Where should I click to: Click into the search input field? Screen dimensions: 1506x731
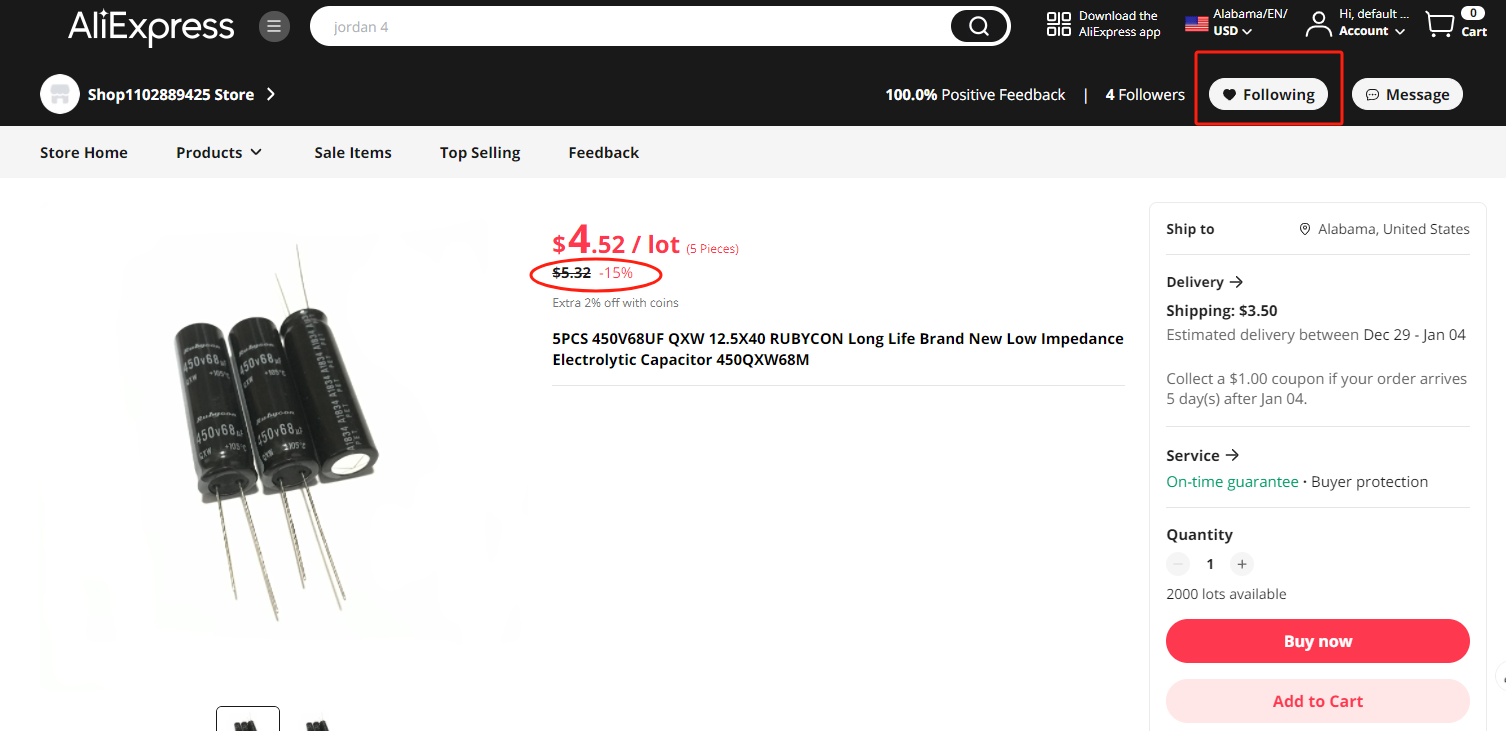point(640,27)
